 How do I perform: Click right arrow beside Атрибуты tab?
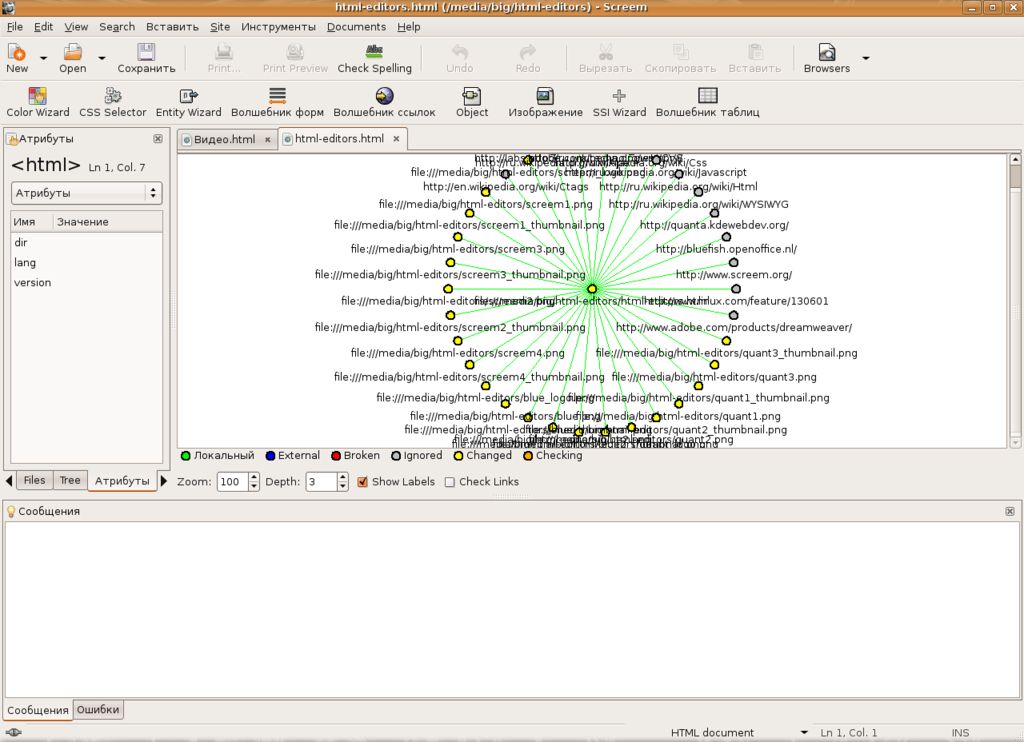pos(164,481)
